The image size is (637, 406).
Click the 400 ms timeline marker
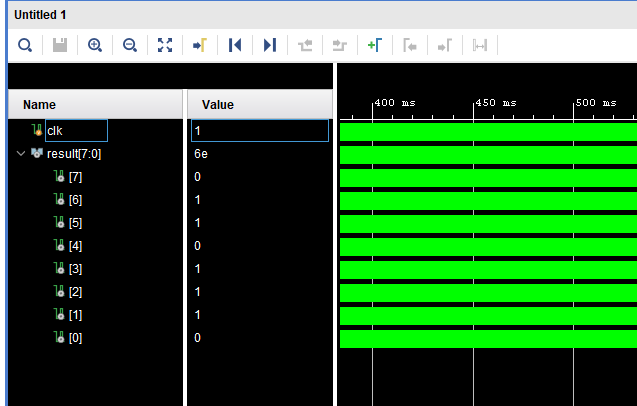[394, 103]
